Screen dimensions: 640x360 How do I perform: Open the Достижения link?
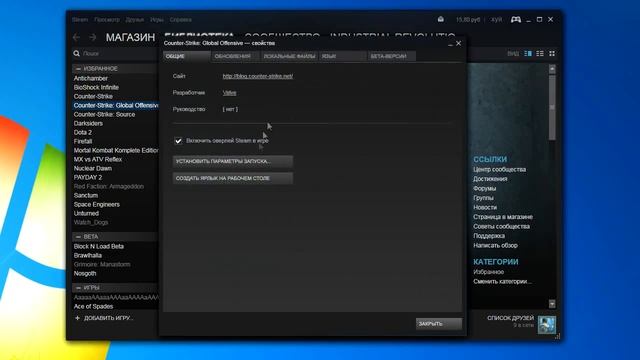pyautogui.click(x=490, y=179)
